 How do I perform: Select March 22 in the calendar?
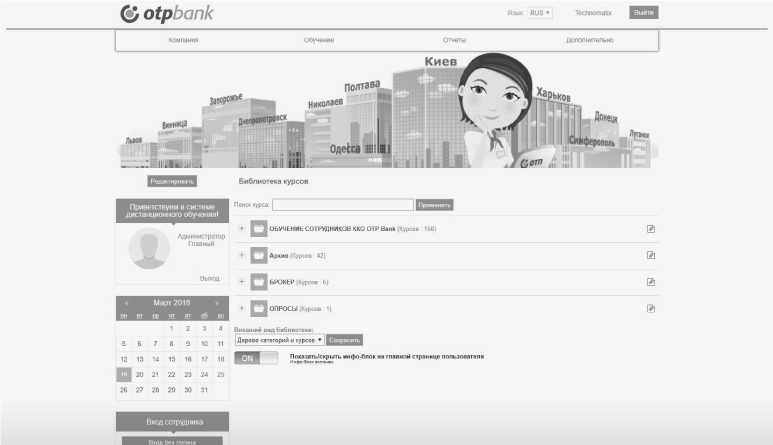pyautogui.click(x=172, y=375)
